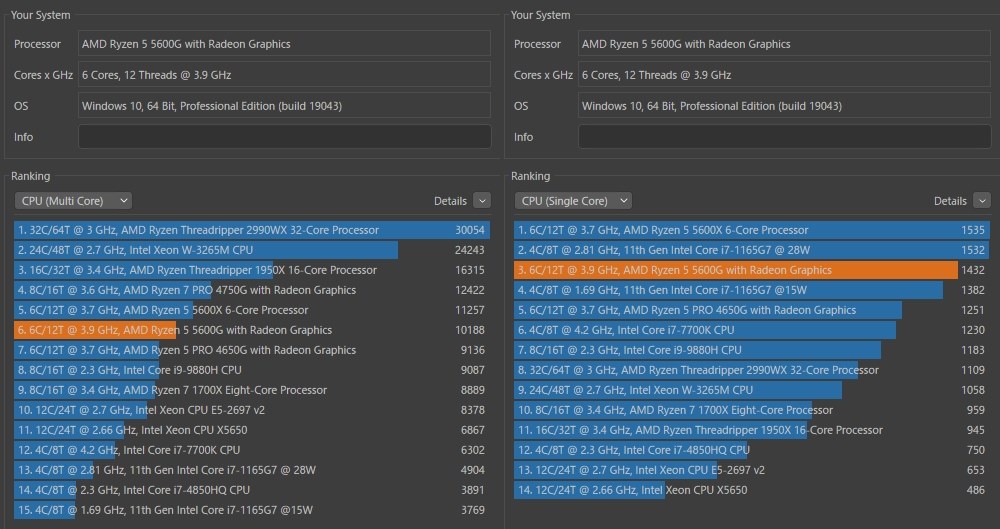Screen dimensions: 1000x529
Task: Click the right panel OS field
Action: [784, 106]
